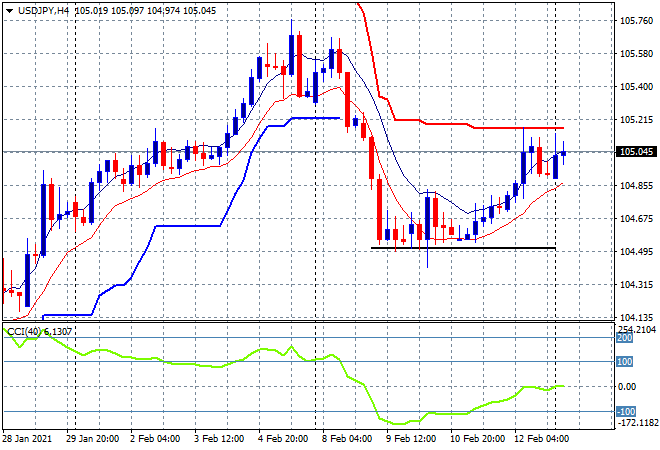Select the 254.2104 CCI scale maximum
The width and height of the screenshot is (660, 450).
(636, 329)
